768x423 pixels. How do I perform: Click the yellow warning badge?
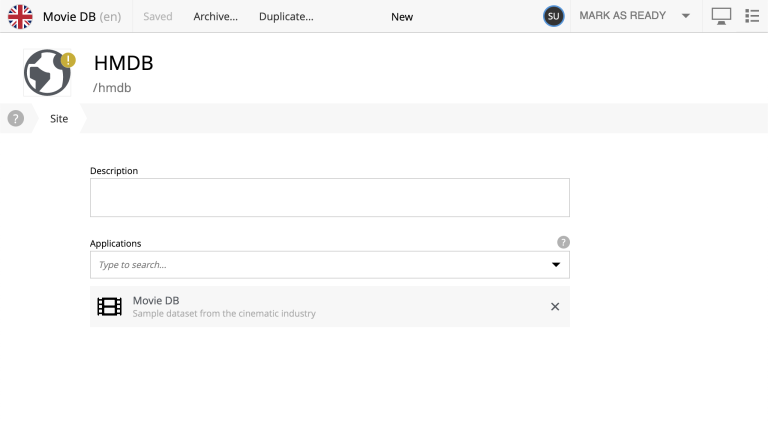tap(68, 60)
